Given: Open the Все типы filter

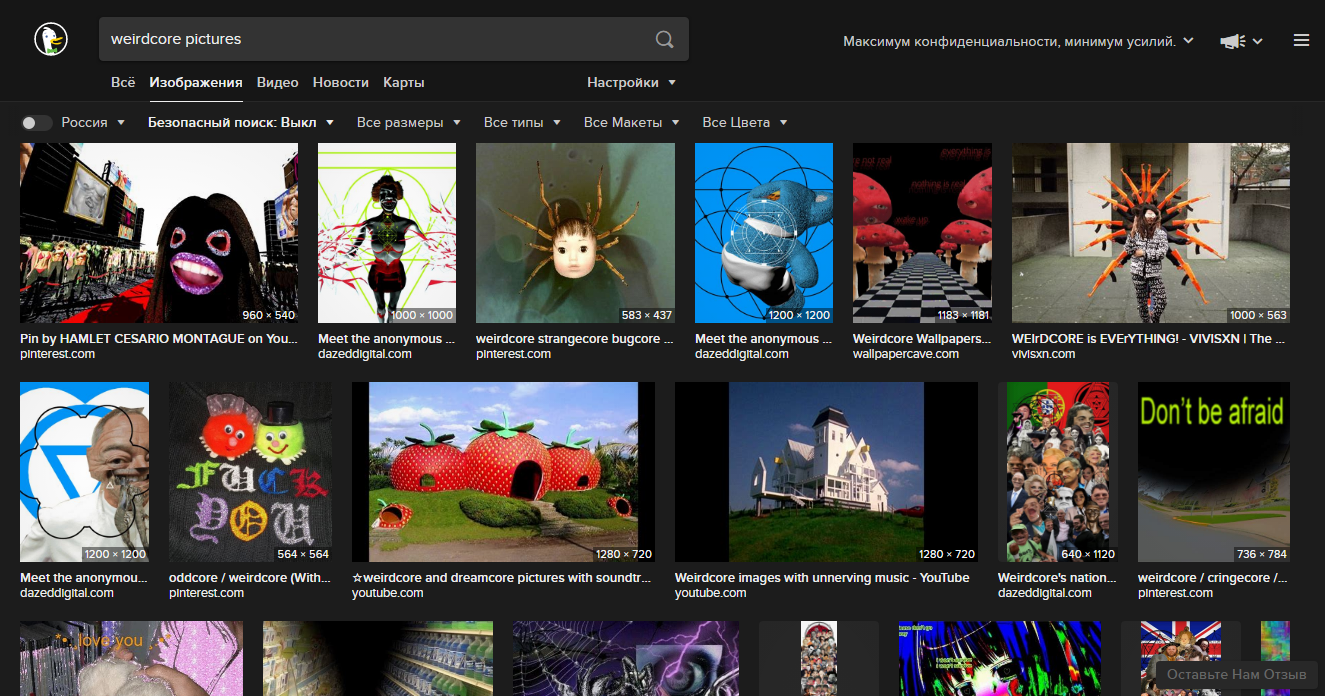Looking at the screenshot, I should 522,122.
